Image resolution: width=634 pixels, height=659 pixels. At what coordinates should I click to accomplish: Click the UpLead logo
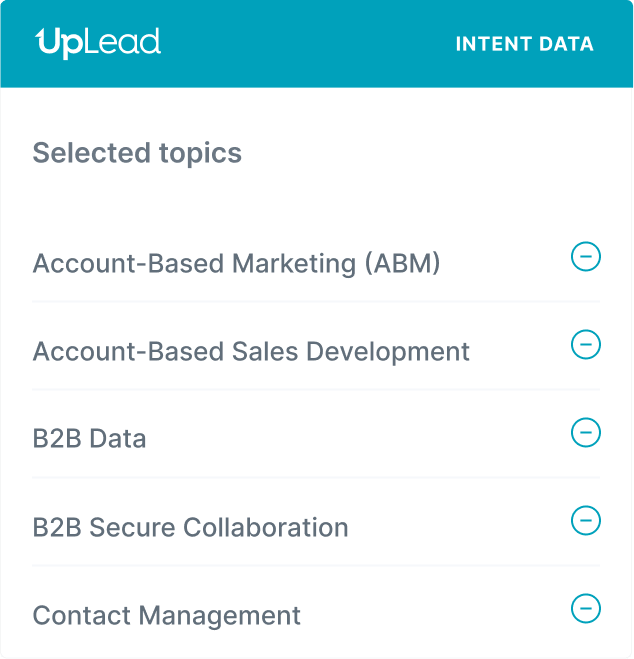point(98,43)
